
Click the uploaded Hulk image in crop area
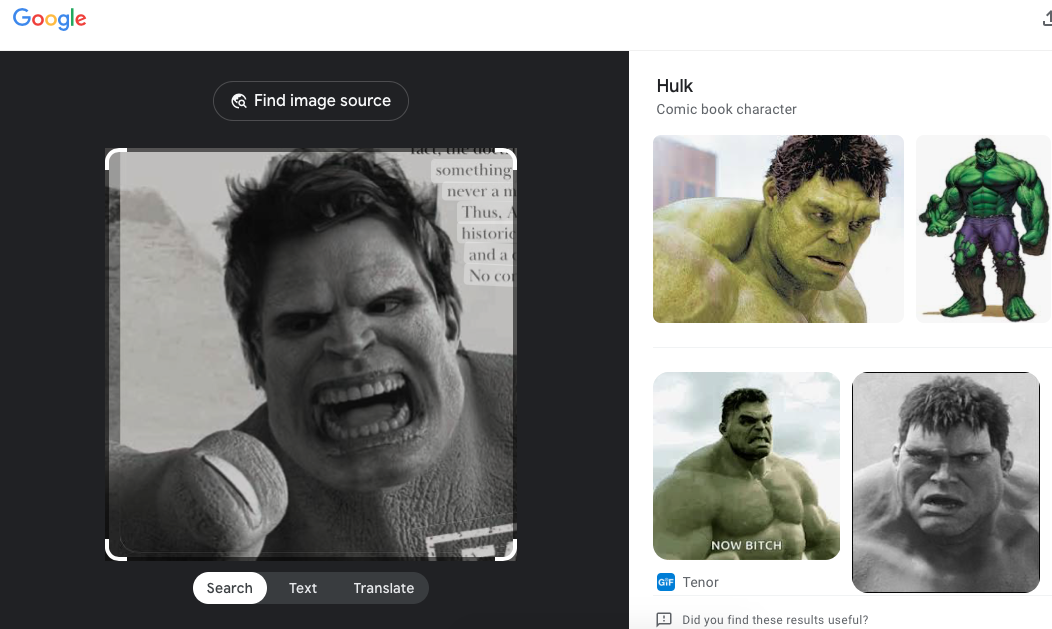tap(311, 354)
